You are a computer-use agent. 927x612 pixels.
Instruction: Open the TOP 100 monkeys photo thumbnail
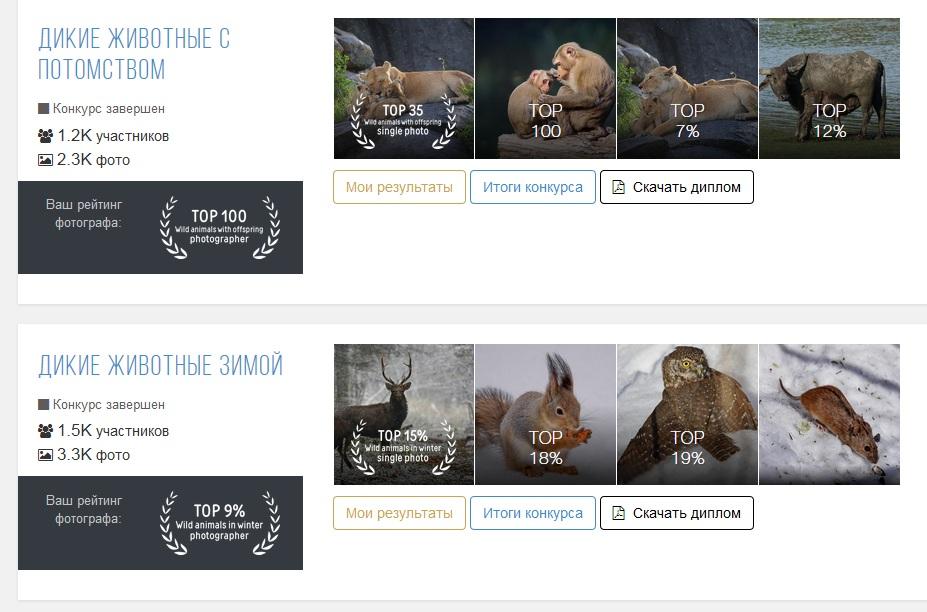(x=546, y=88)
